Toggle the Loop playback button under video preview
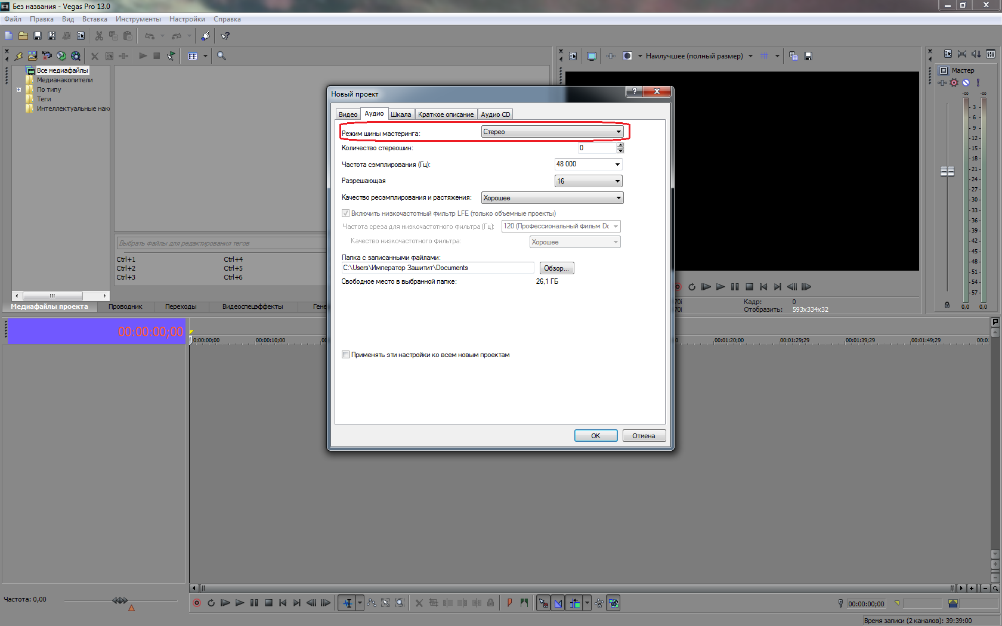This screenshot has height=626, width=1002. 691,287
